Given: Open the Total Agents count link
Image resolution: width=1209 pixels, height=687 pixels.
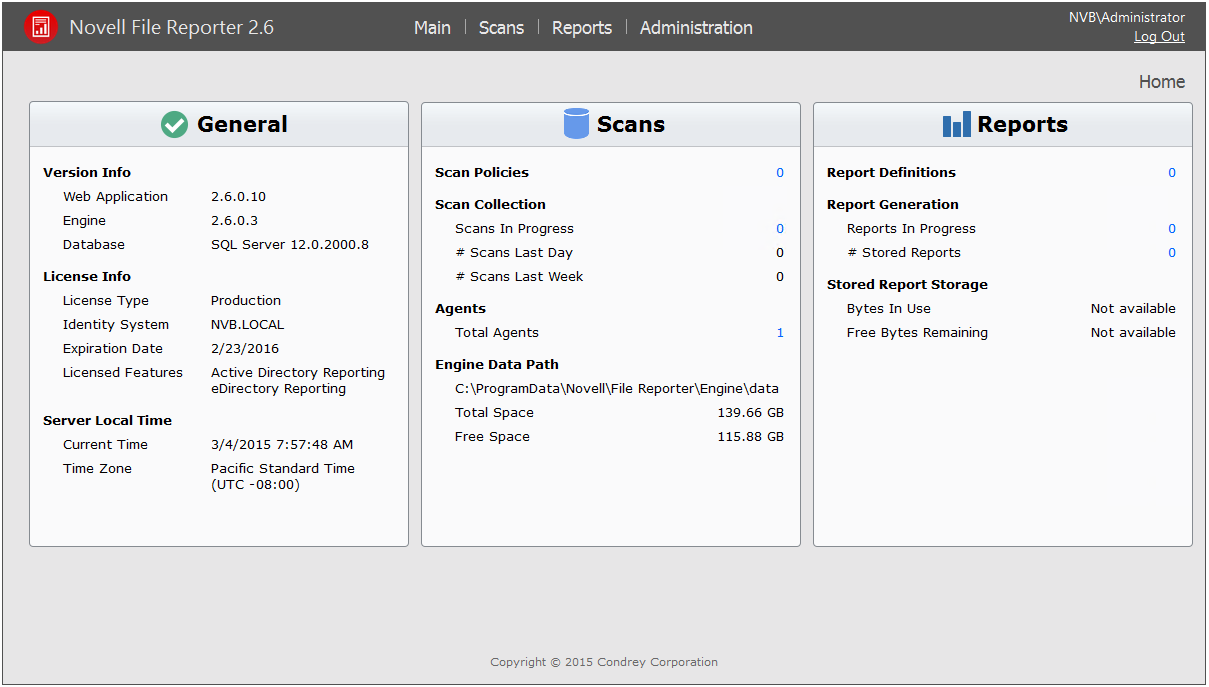Looking at the screenshot, I should click(780, 333).
